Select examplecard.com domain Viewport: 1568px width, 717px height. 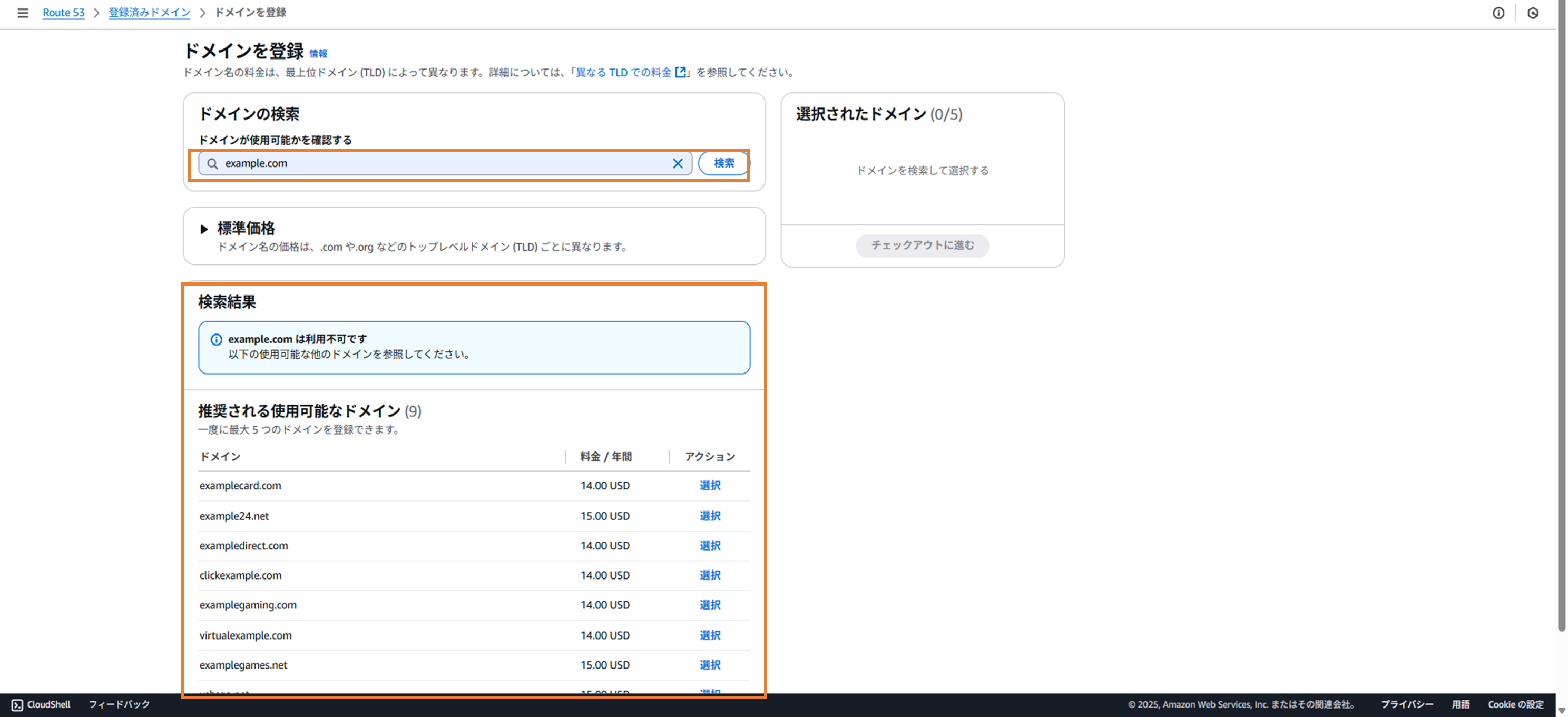coord(710,486)
